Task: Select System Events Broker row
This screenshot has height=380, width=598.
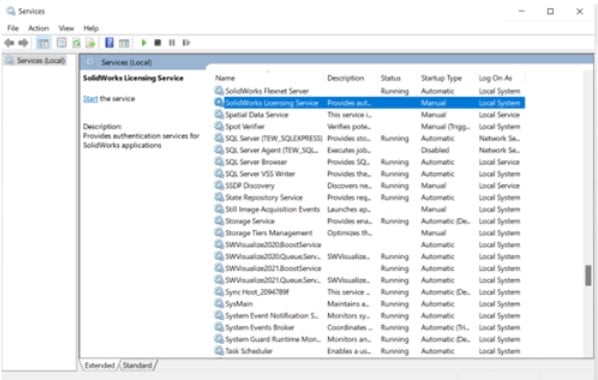Action: (369, 327)
